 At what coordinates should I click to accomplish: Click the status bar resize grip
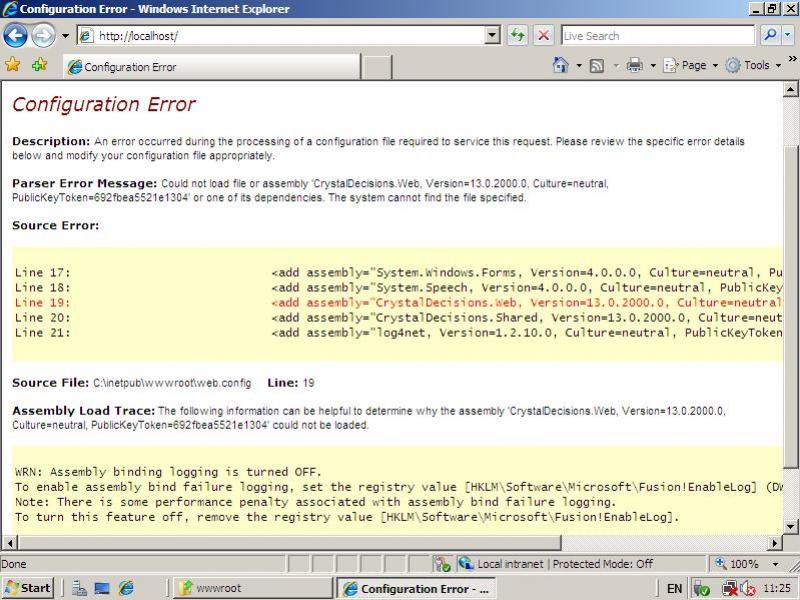point(793,565)
